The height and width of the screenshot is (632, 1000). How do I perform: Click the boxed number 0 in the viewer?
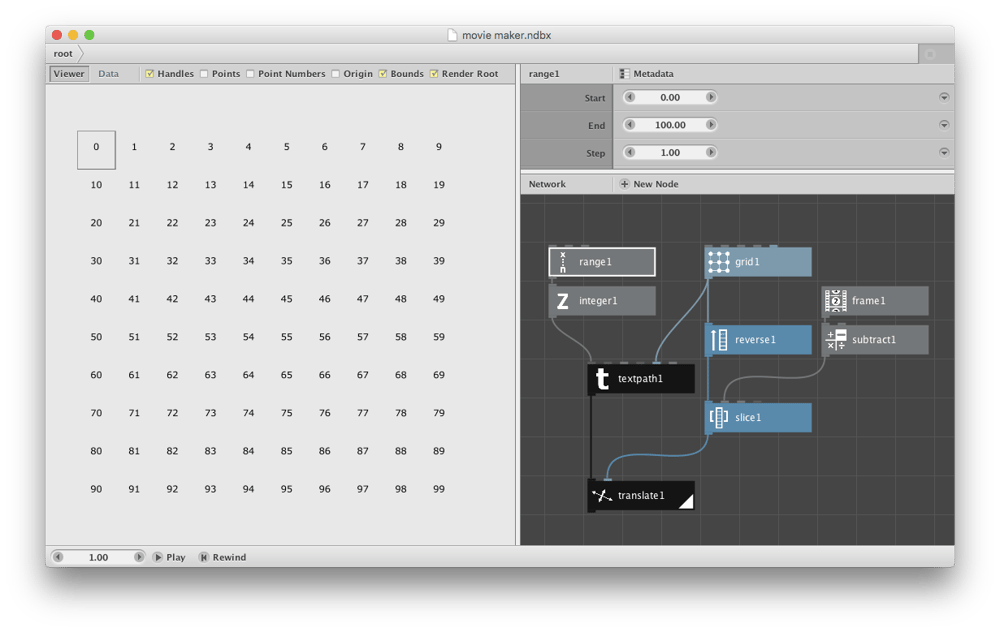pyautogui.click(x=96, y=150)
